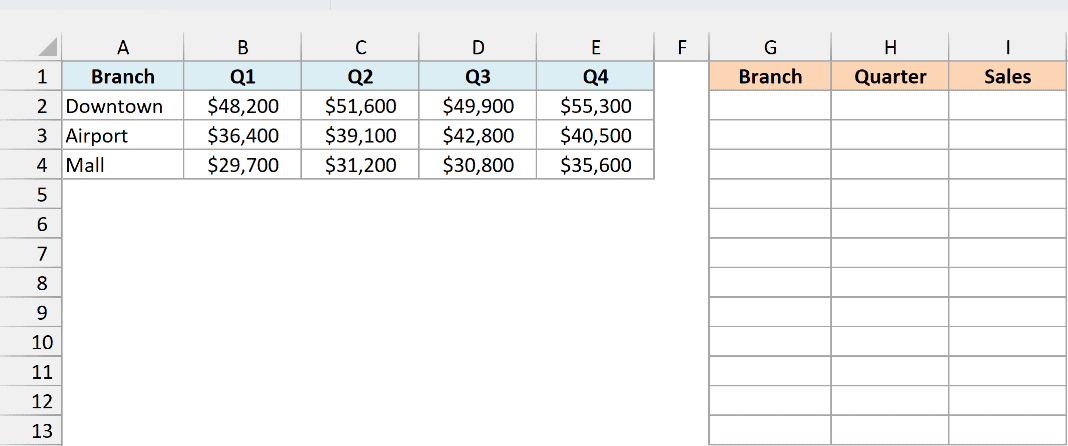Select the Mall cell

pyautogui.click(x=123, y=165)
